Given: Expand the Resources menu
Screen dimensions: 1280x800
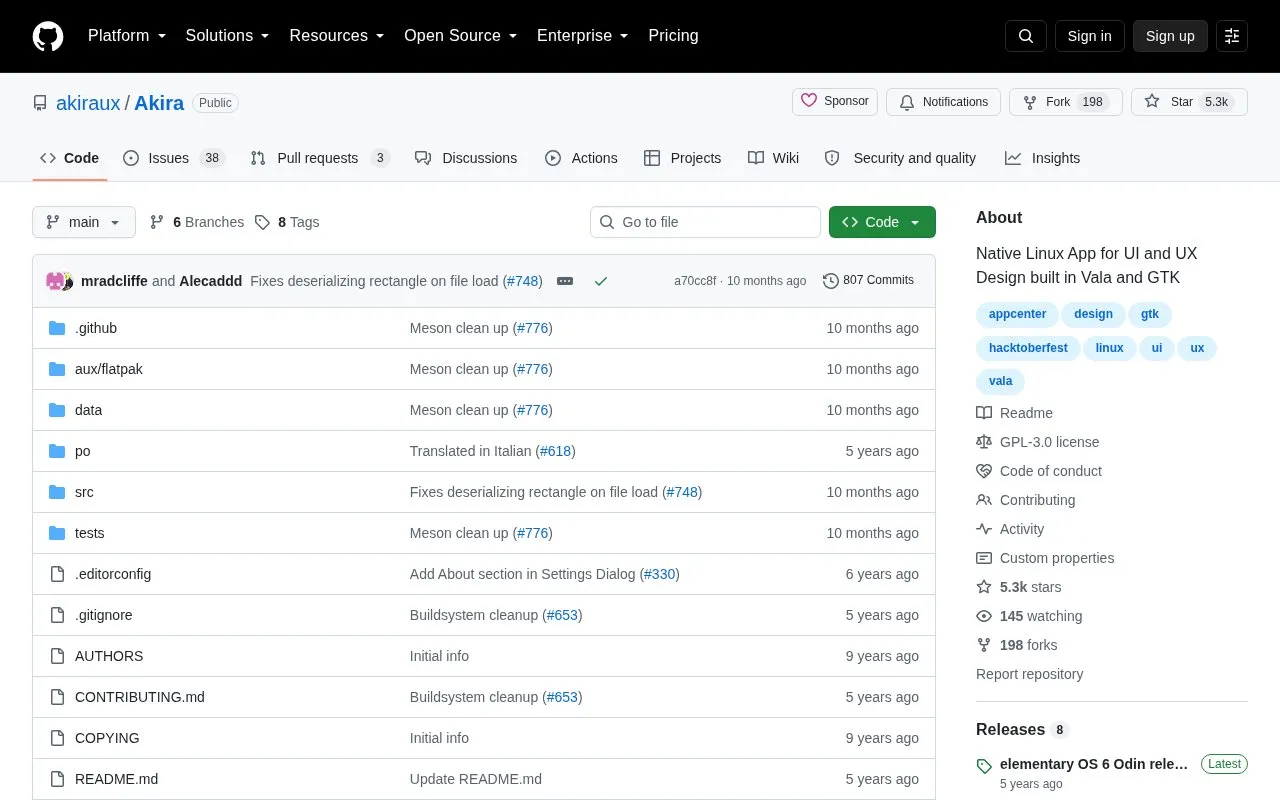Looking at the screenshot, I should [x=337, y=36].
